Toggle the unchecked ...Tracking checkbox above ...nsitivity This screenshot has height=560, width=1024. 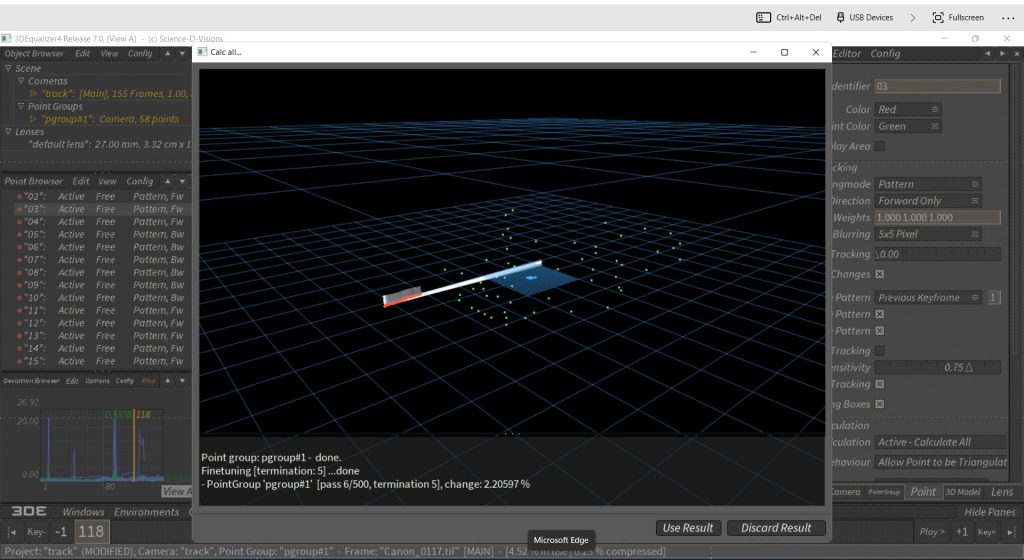pos(880,350)
